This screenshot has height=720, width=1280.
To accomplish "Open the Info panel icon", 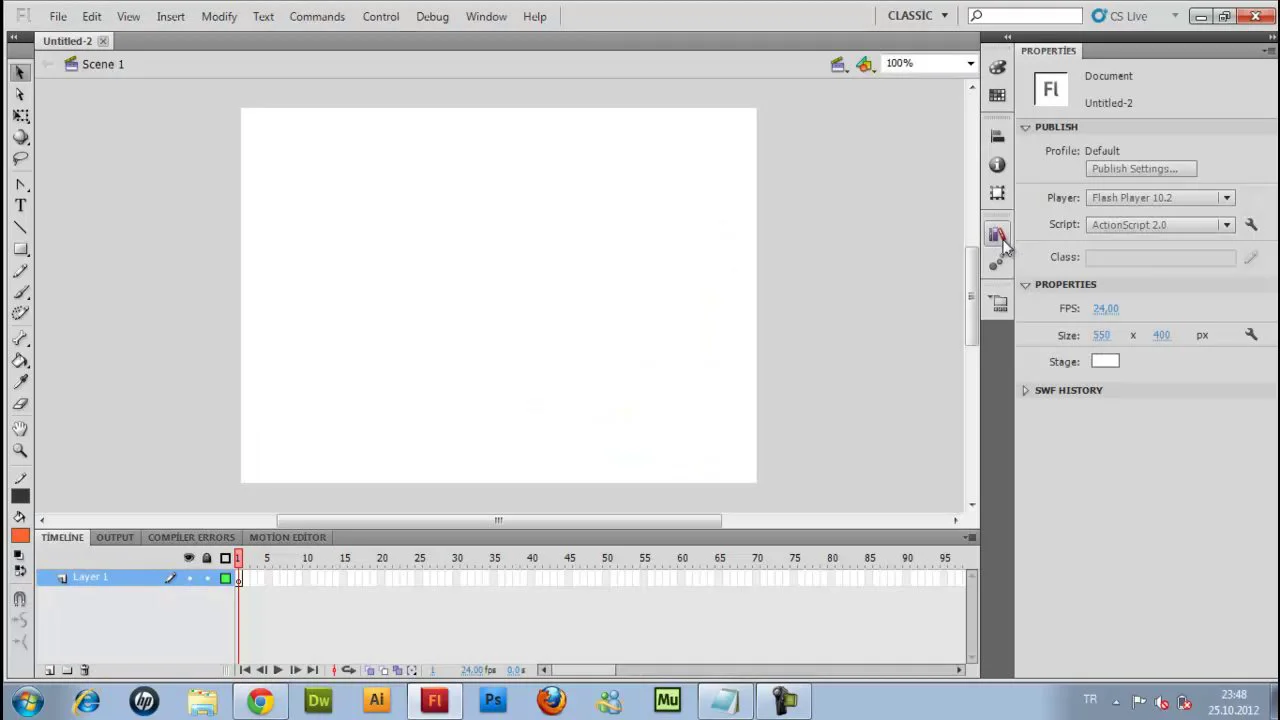I will [997, 165].
